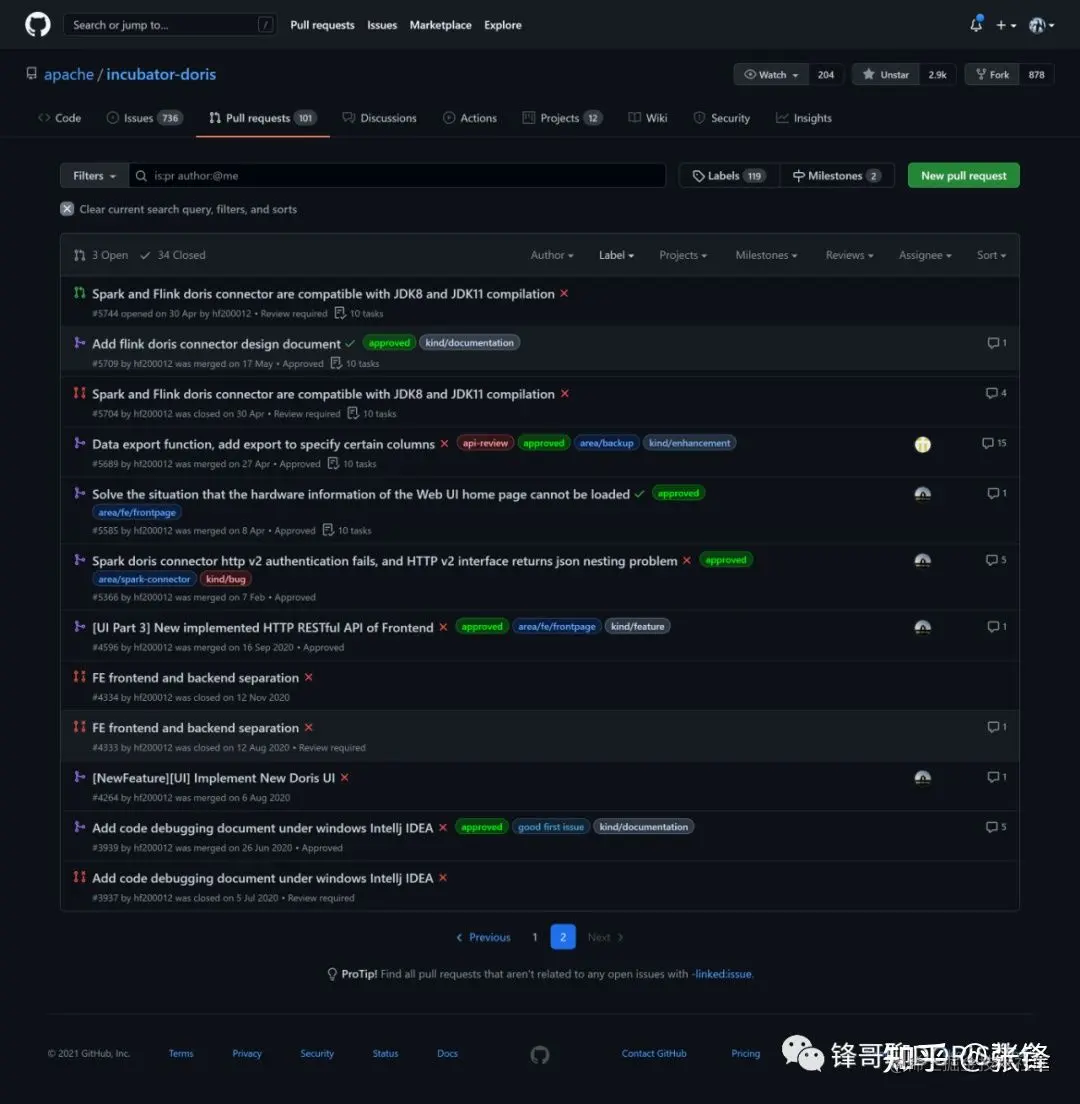The image size is (1080, 1104).
Task: Go to Previous page
Action: [x=484, y=937]
